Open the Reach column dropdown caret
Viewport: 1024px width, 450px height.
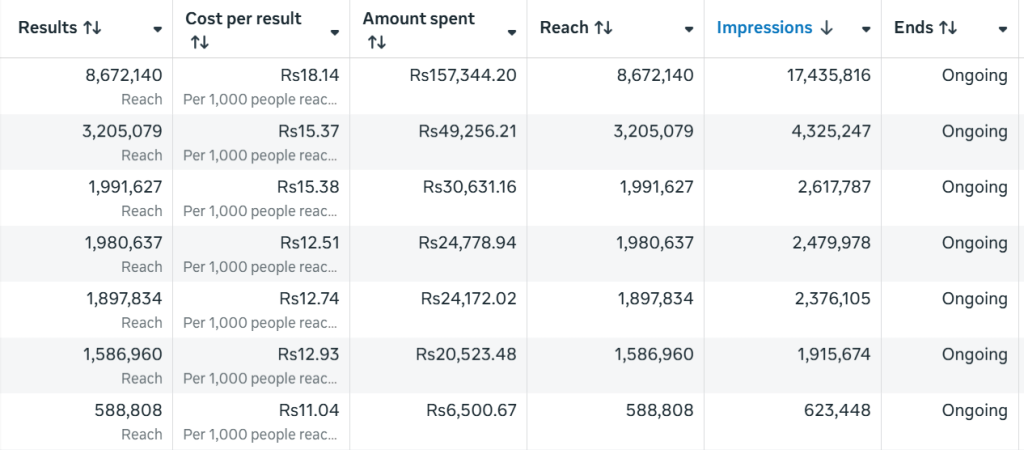click(689, 30)
